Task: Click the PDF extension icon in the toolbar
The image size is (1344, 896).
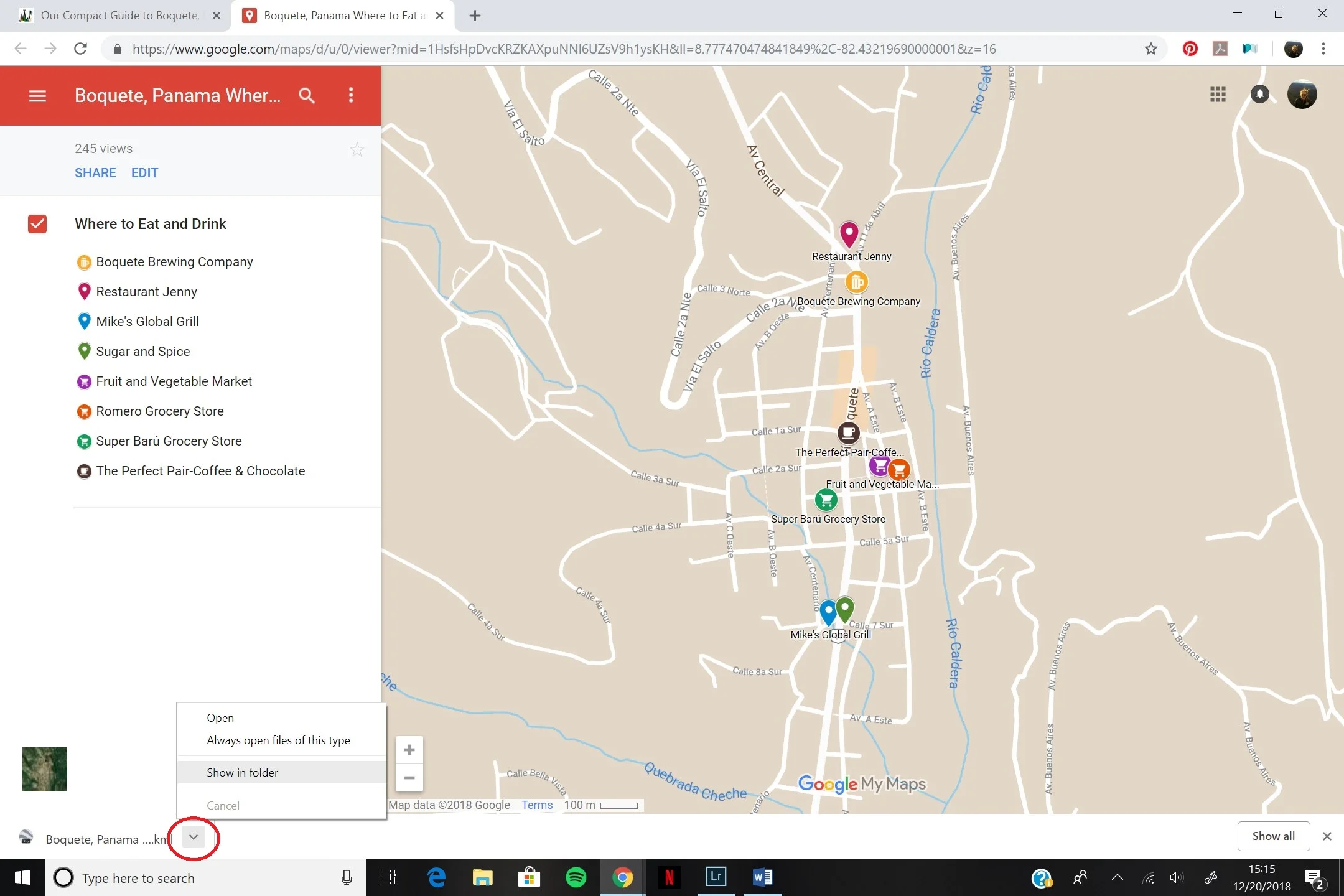Action: coord(1220,49)
